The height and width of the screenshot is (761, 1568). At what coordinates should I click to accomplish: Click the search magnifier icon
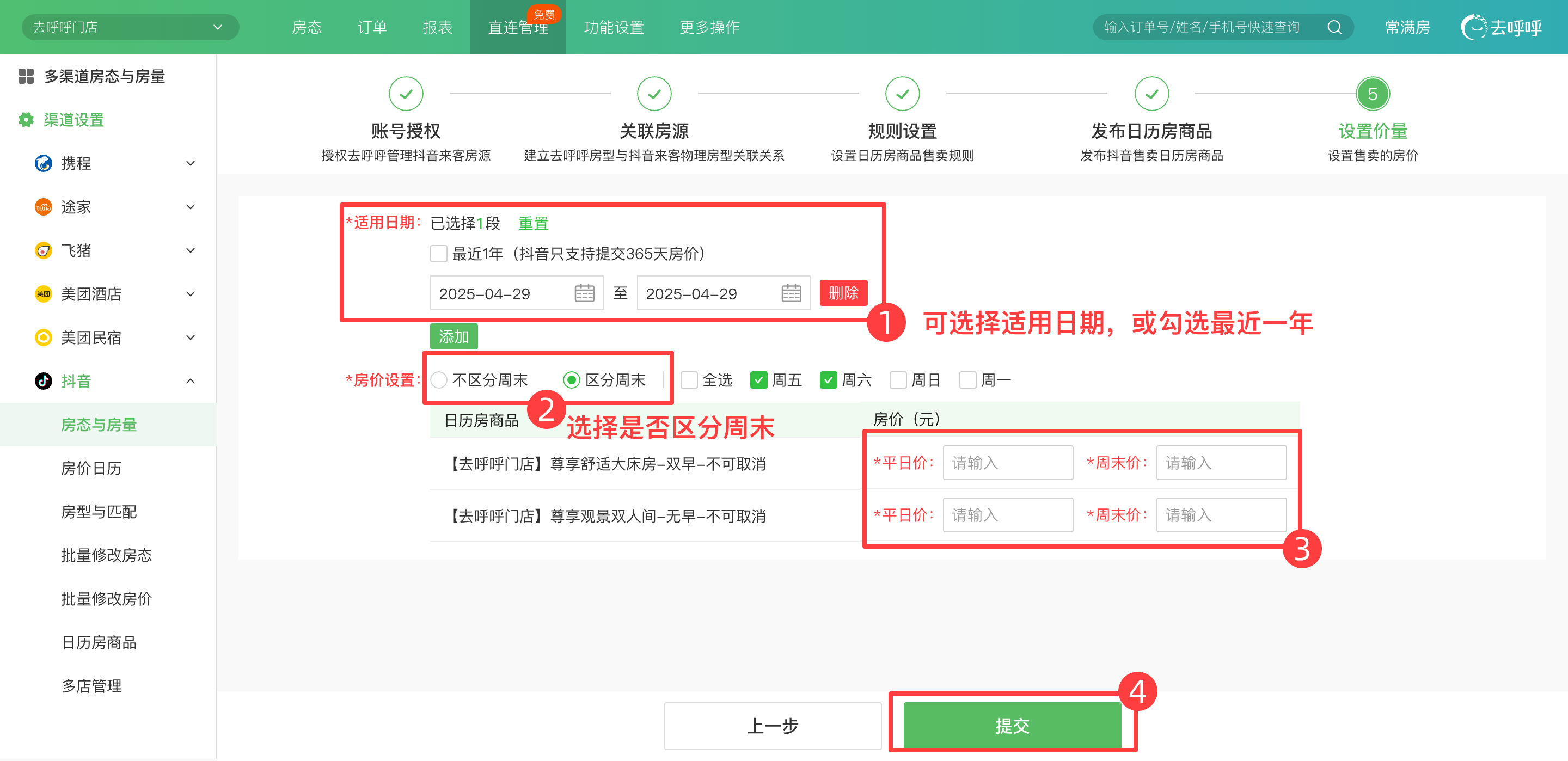[x=1334, y=27]
